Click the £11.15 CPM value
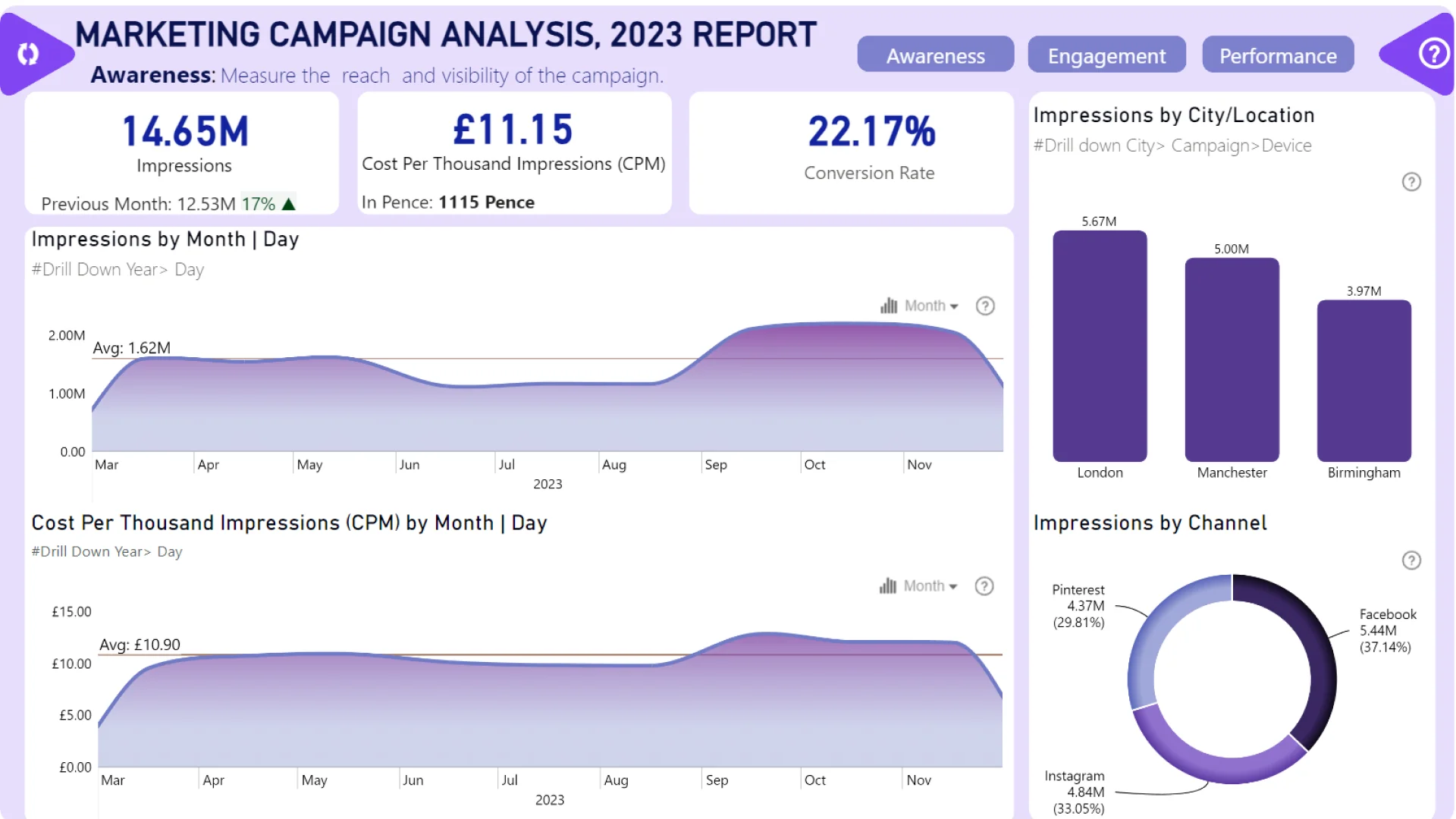The image size is (1456, 819). click(x=513, y=130)
